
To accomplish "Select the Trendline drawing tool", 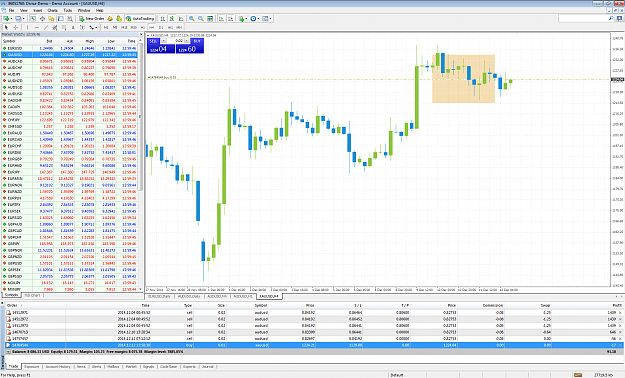I will click(46, 28).
